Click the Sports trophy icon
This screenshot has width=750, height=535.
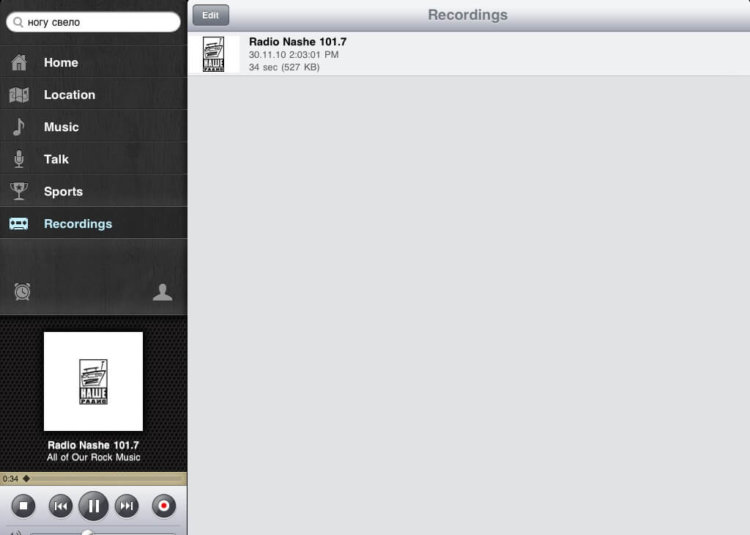click(x=19, y=191)
